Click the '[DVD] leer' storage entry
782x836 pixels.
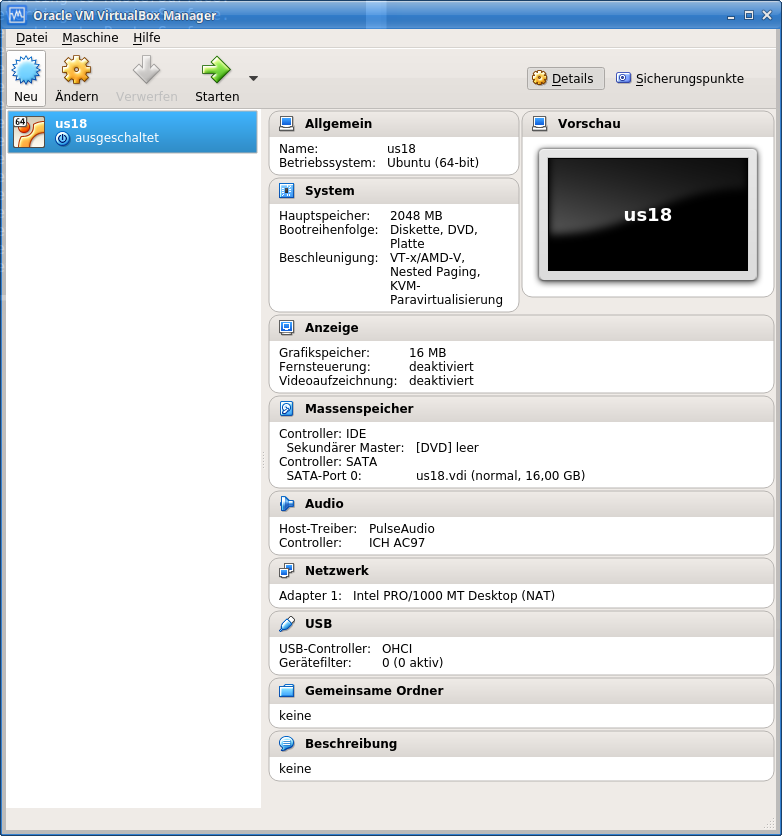pos(447,448)
